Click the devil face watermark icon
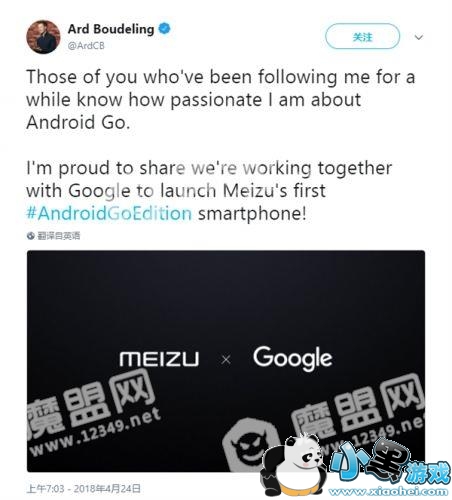The height and width of the screenshot is (500, 452). [249, 445]
